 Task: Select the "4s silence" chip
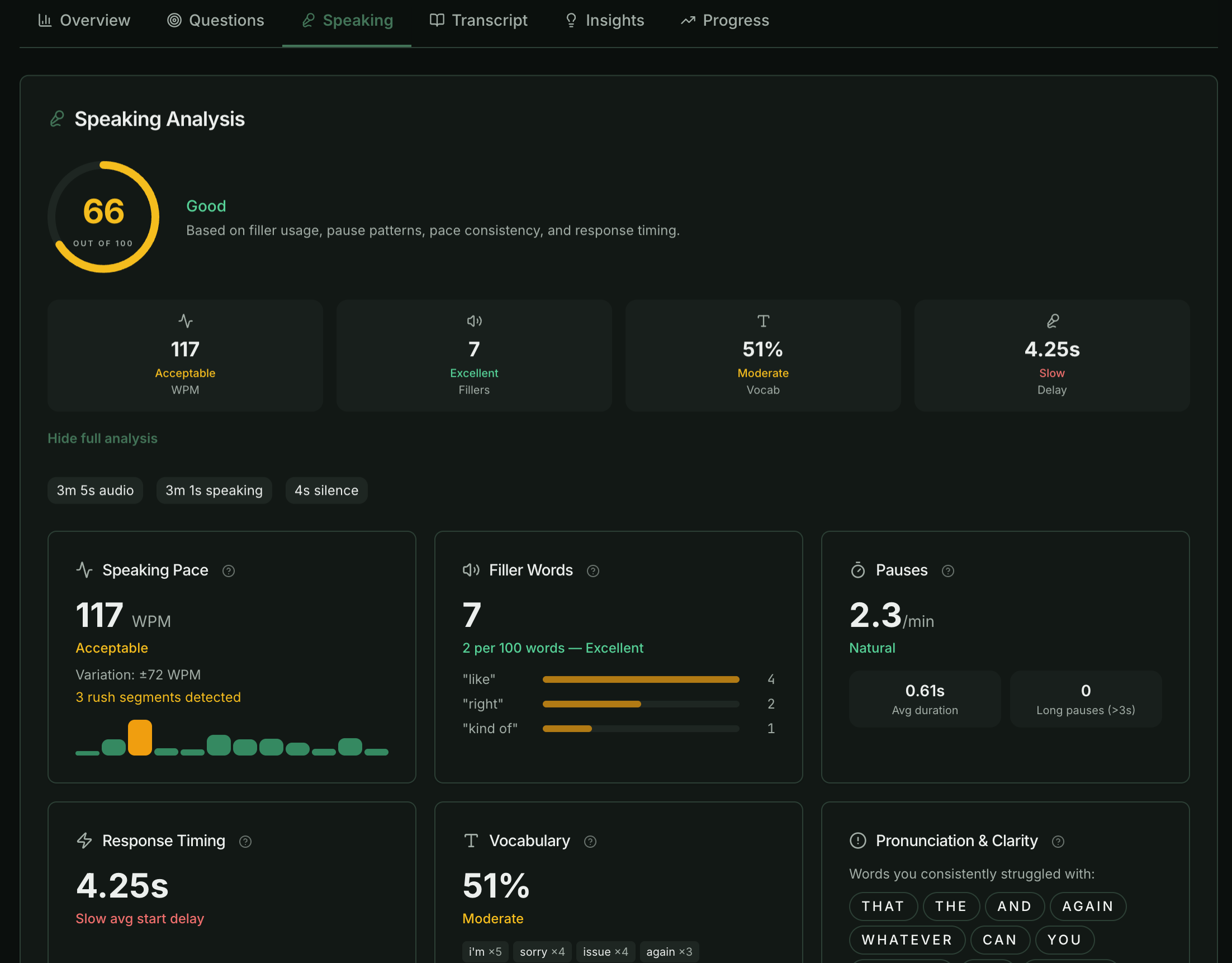pos(326,490)
